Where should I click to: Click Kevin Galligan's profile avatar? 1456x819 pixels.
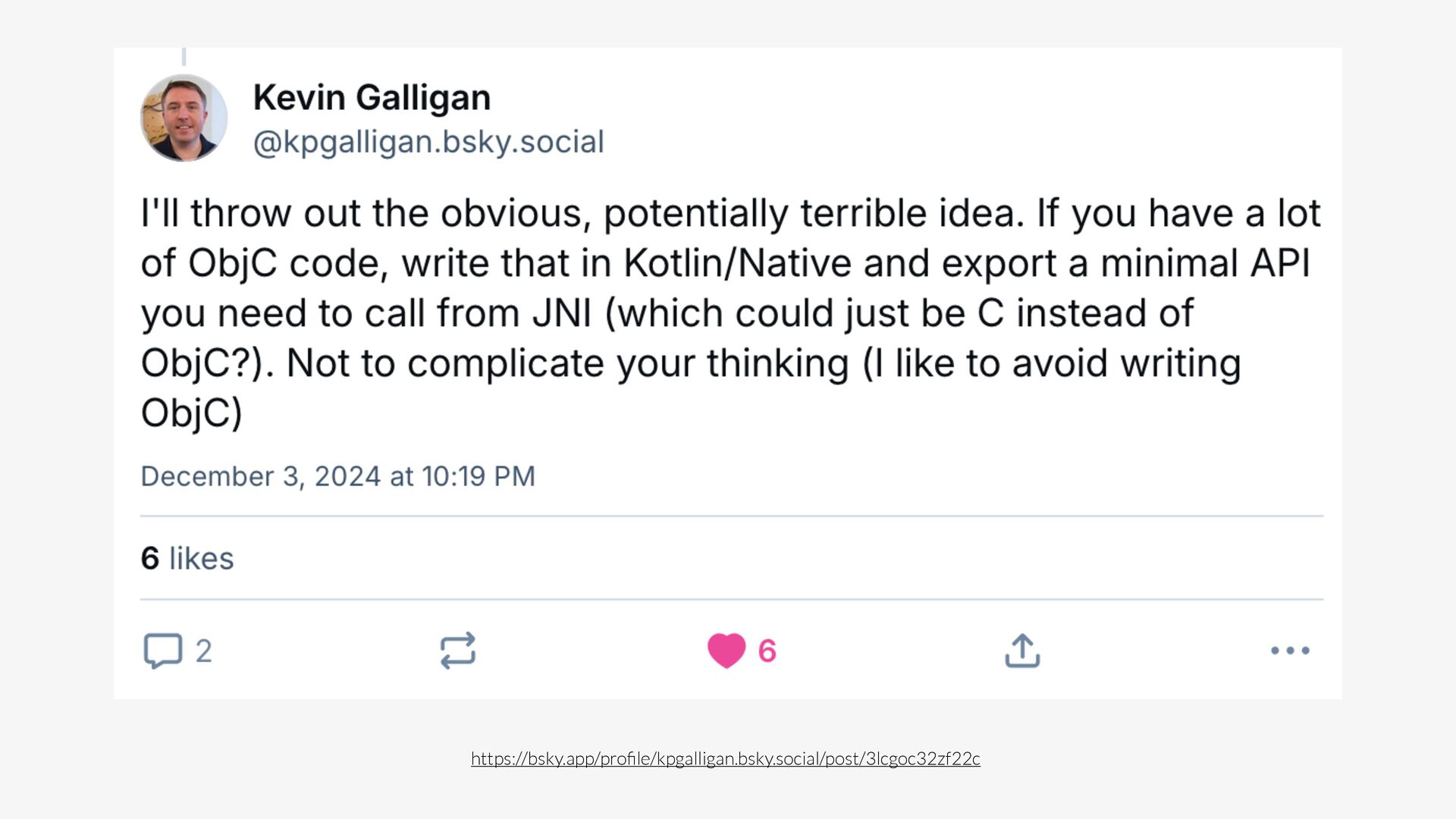point(184,118)
